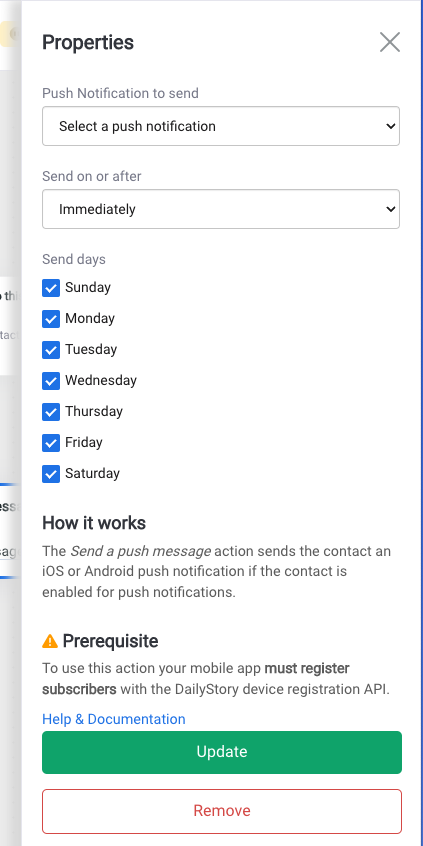This screenshot has width=423, height=846.
Task: Click the green Update button
Action: [222, 752]
